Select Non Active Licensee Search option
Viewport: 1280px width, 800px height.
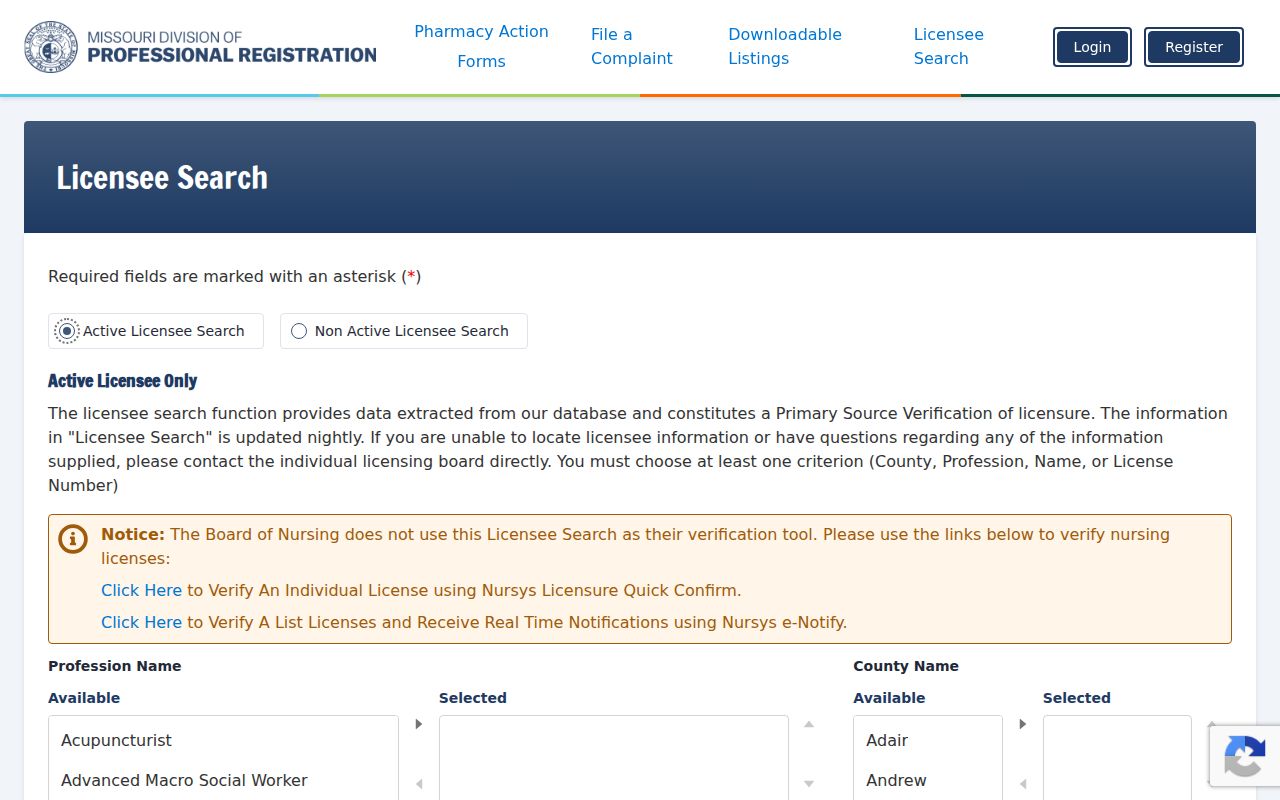[404, 331]
